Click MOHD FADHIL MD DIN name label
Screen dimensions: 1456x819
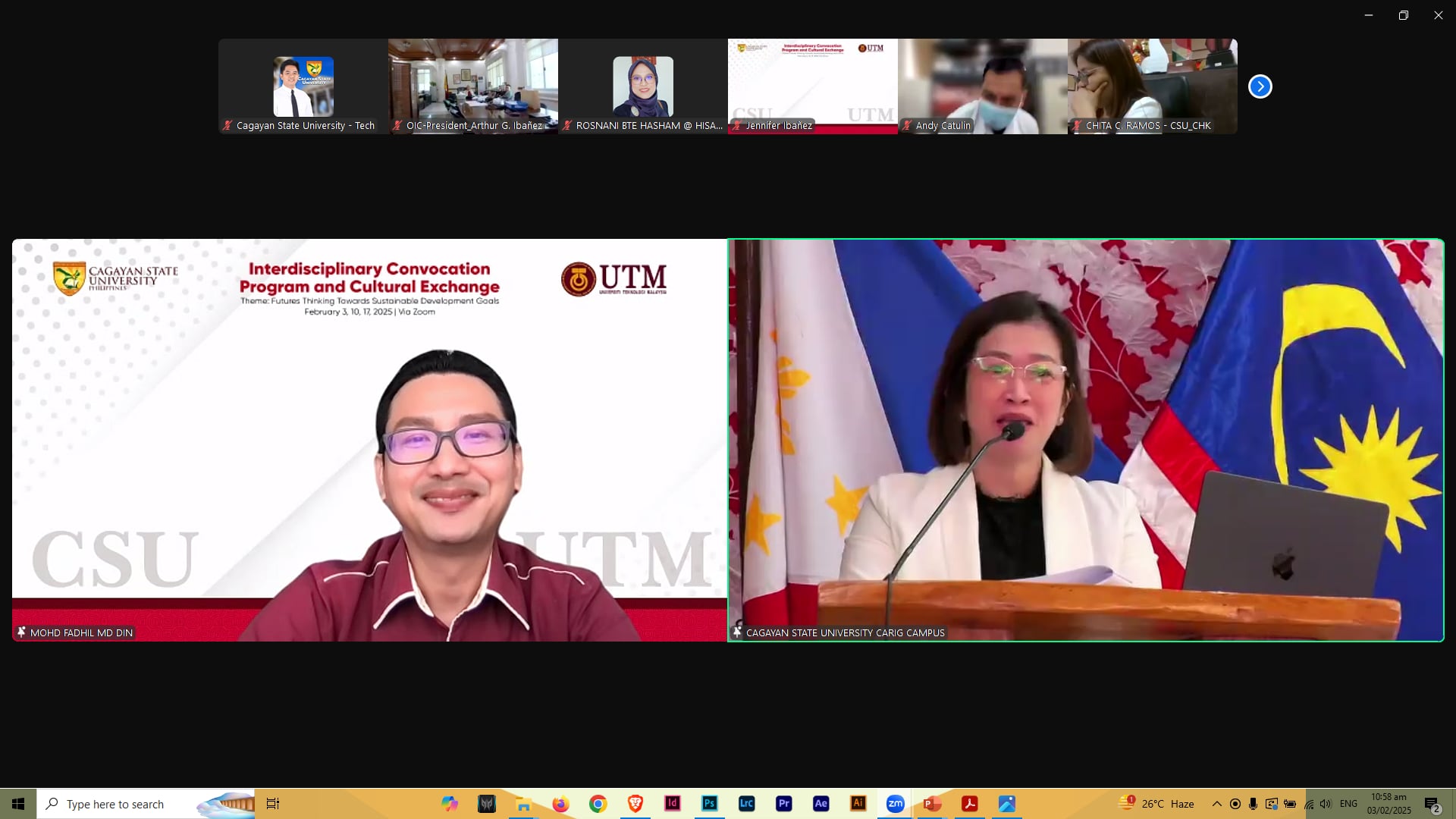(x=81, y=632)
